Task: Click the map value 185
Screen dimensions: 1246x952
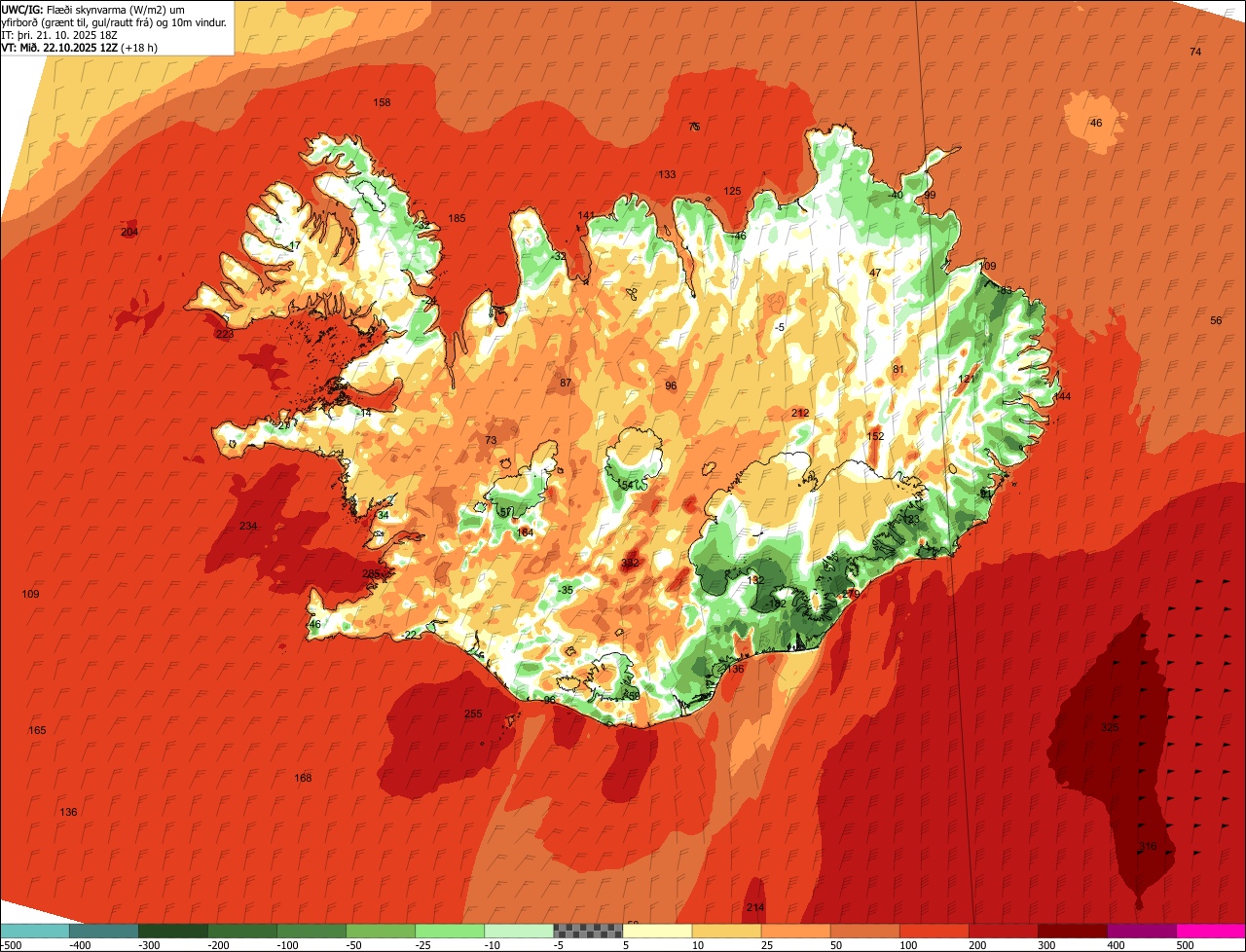Action: point(457,218)
